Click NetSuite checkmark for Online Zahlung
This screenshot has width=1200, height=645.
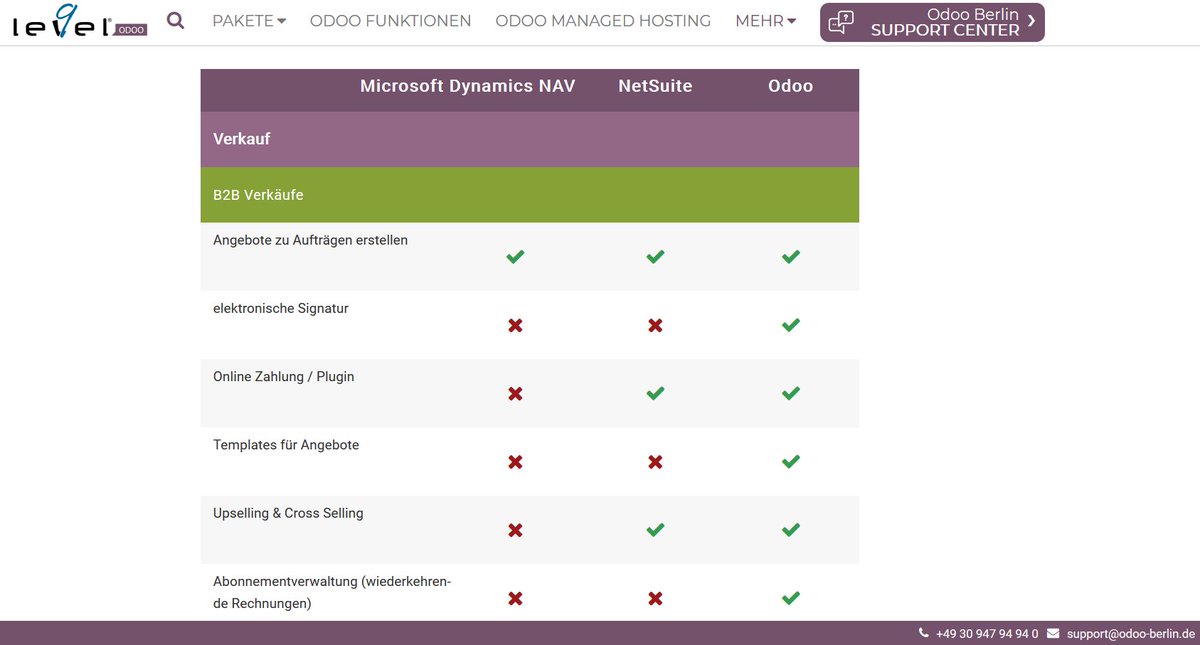(655, 393)
